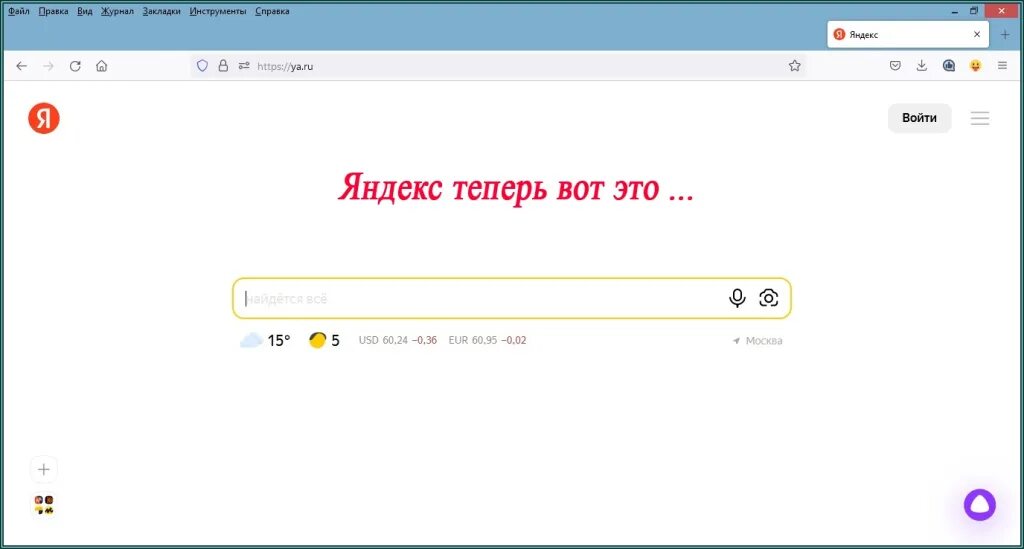The image size is (1024, 549).
Task: Search by image with camera icon
Action: pos(769,298)
